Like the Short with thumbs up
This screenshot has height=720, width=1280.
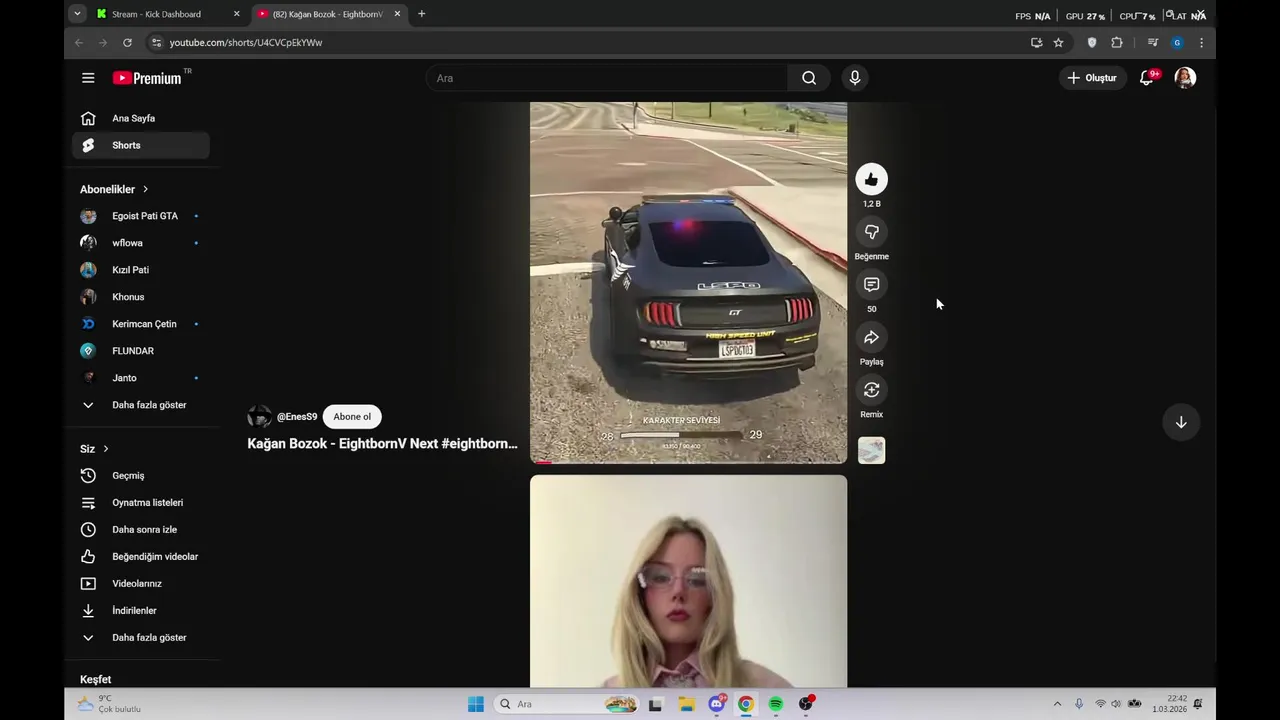(871, 179)
